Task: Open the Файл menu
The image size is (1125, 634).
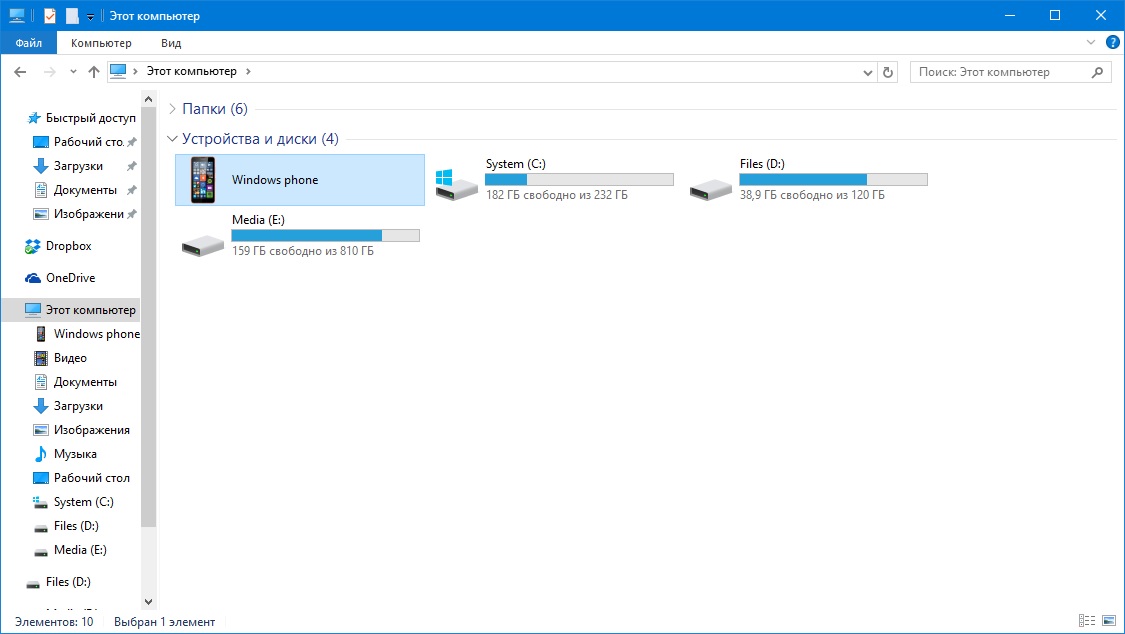Action: coord(29,43)
